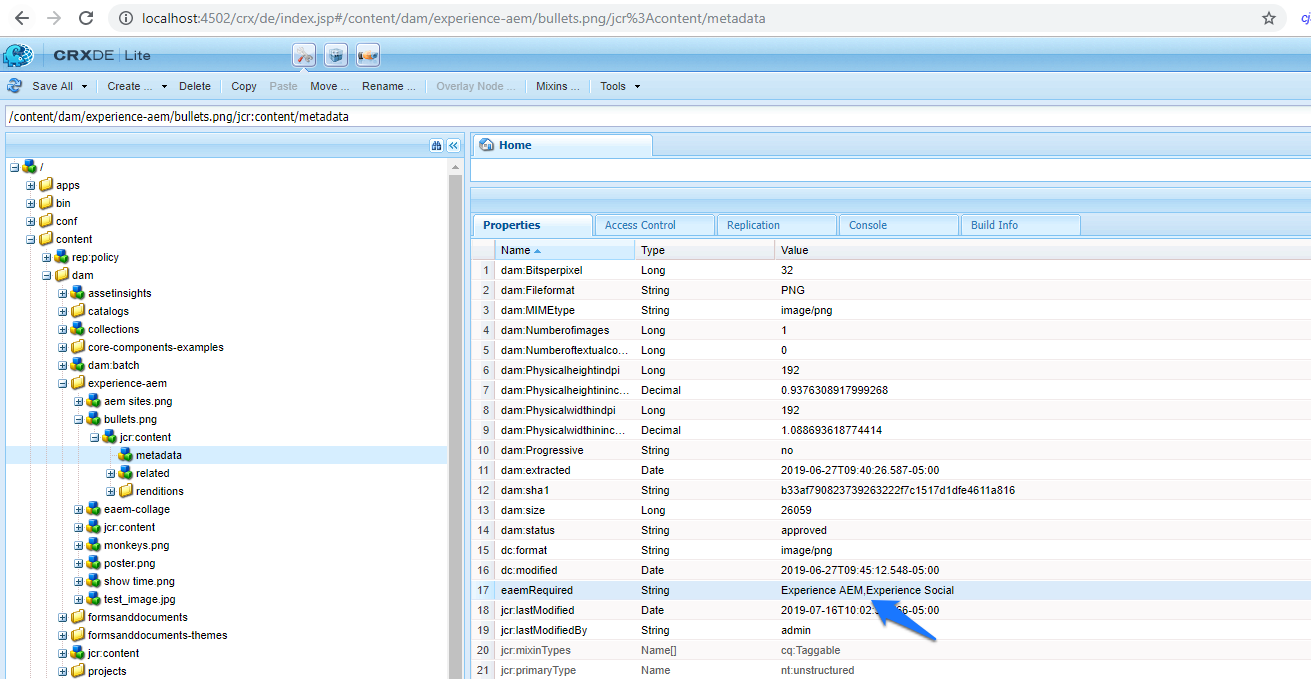Collapse the experience-aem folder
The height and width of the screenshot is (679, 1311).
click(x=62, y=383)
